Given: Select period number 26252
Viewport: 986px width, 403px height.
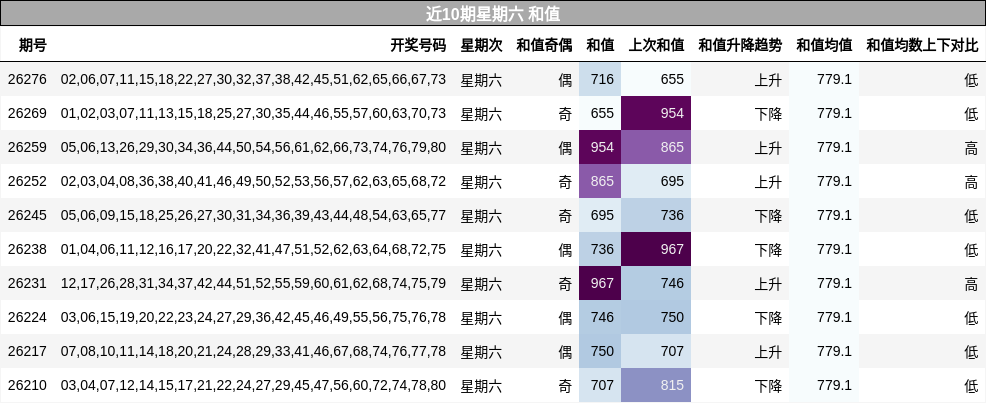Looking at the screenshot, I should (x=27, y=182).
